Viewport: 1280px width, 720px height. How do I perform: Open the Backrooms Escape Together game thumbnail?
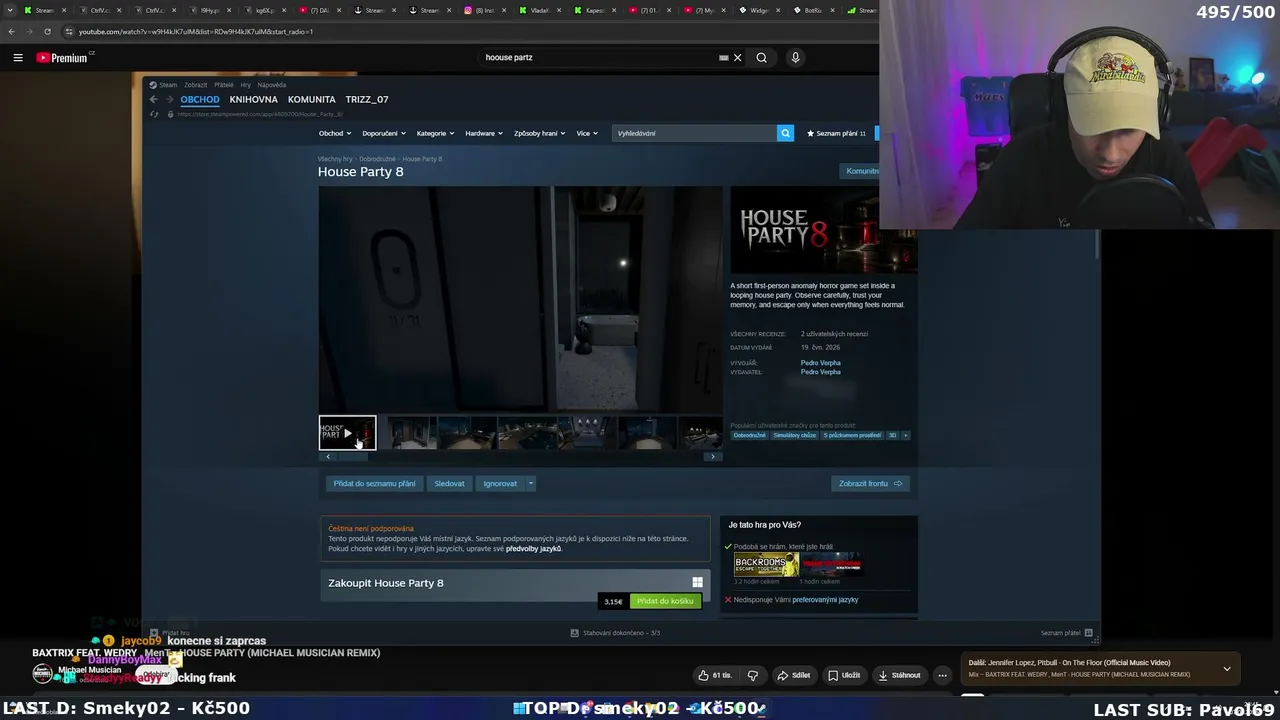(766, 564)
